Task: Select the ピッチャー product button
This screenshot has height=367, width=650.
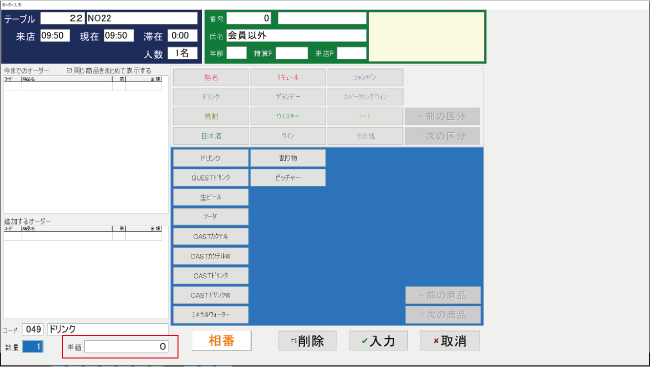Action: 288,177
